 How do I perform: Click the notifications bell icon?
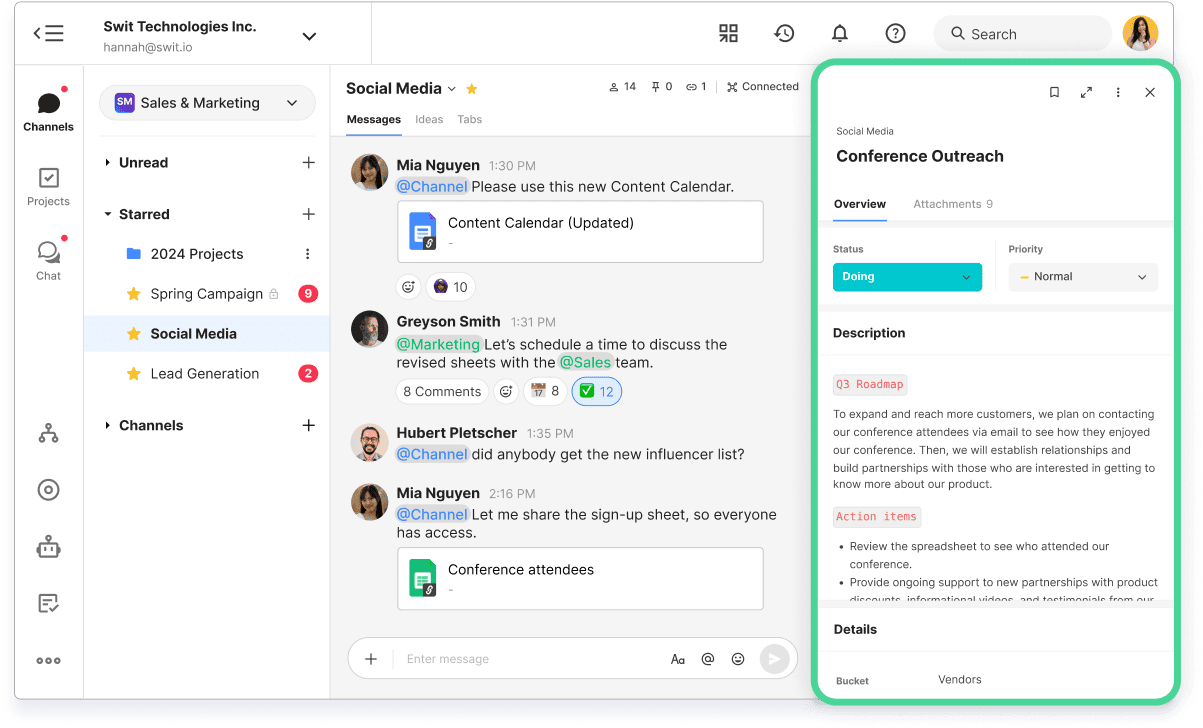click(x=840, y=34)
